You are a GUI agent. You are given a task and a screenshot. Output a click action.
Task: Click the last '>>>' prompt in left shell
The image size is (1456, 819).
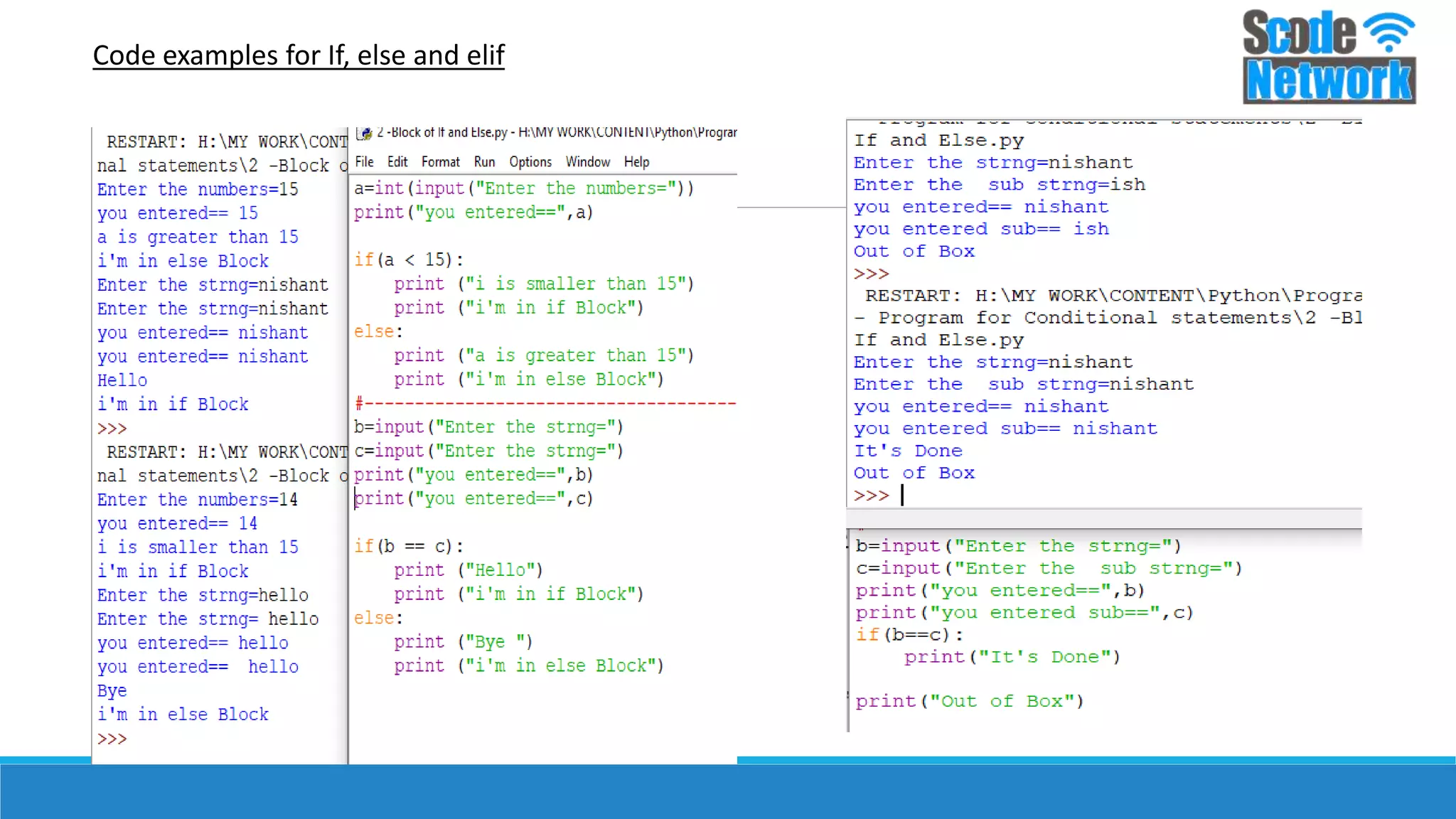112,739
